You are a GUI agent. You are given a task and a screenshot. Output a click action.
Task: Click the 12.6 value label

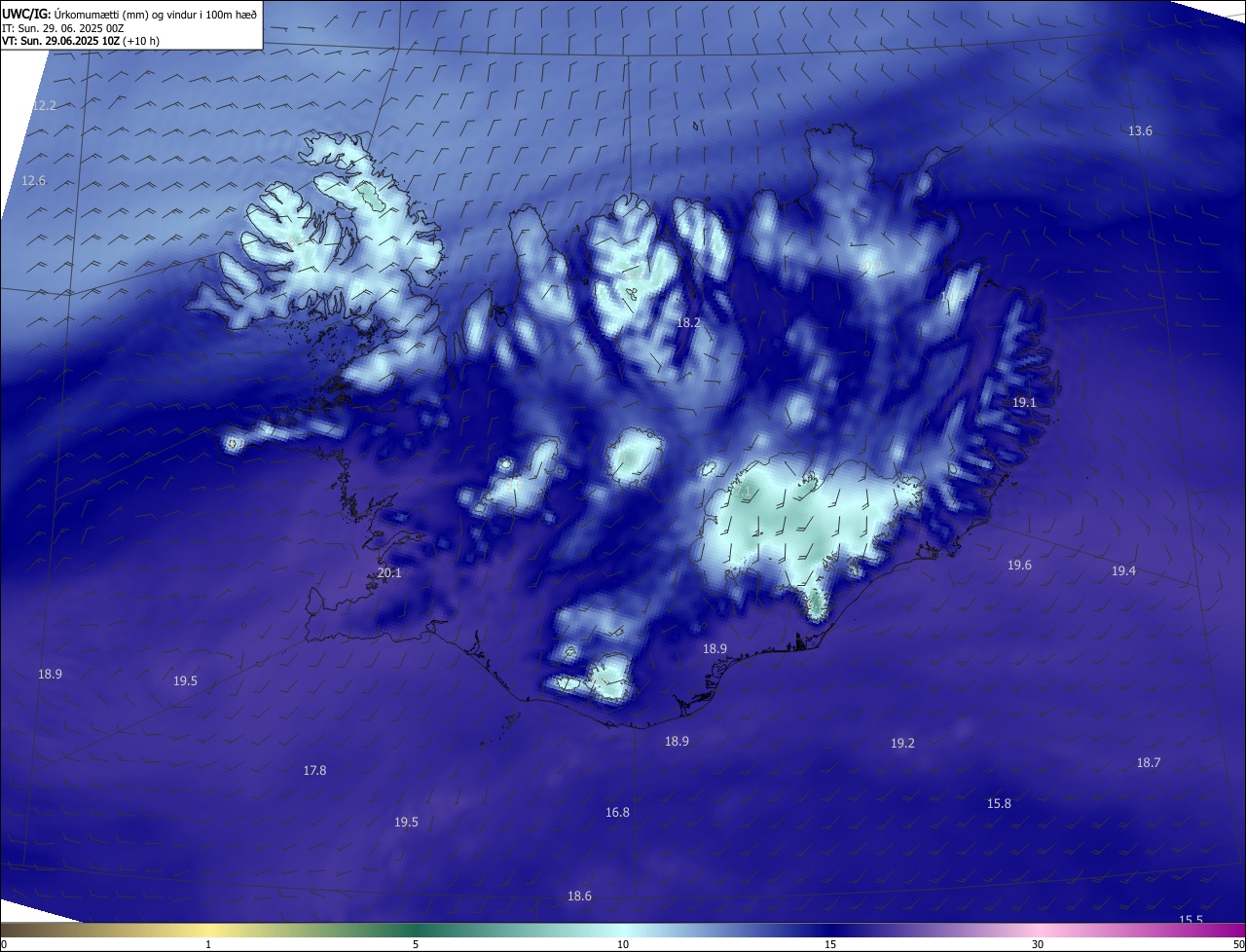tap(34, 180)
